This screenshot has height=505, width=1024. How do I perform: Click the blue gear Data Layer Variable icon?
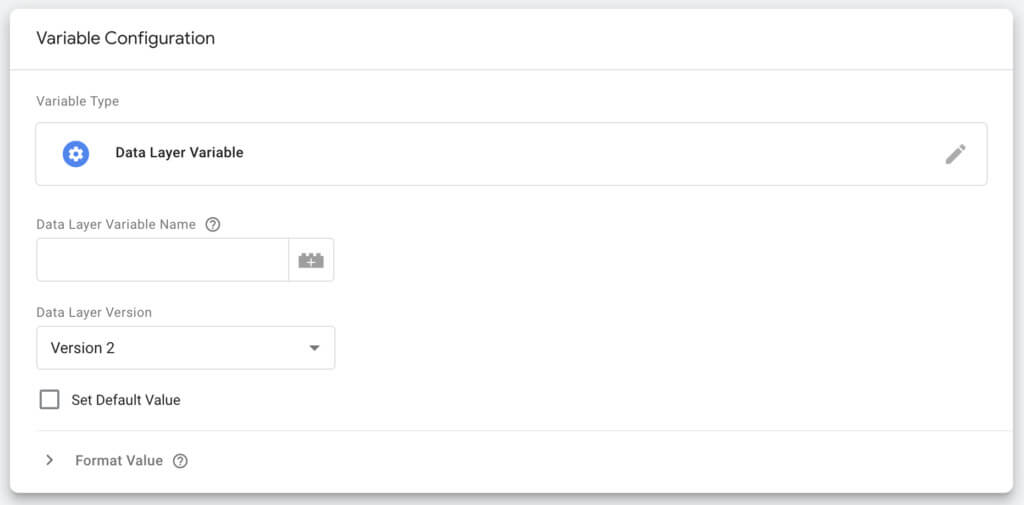tap(76, 154)
